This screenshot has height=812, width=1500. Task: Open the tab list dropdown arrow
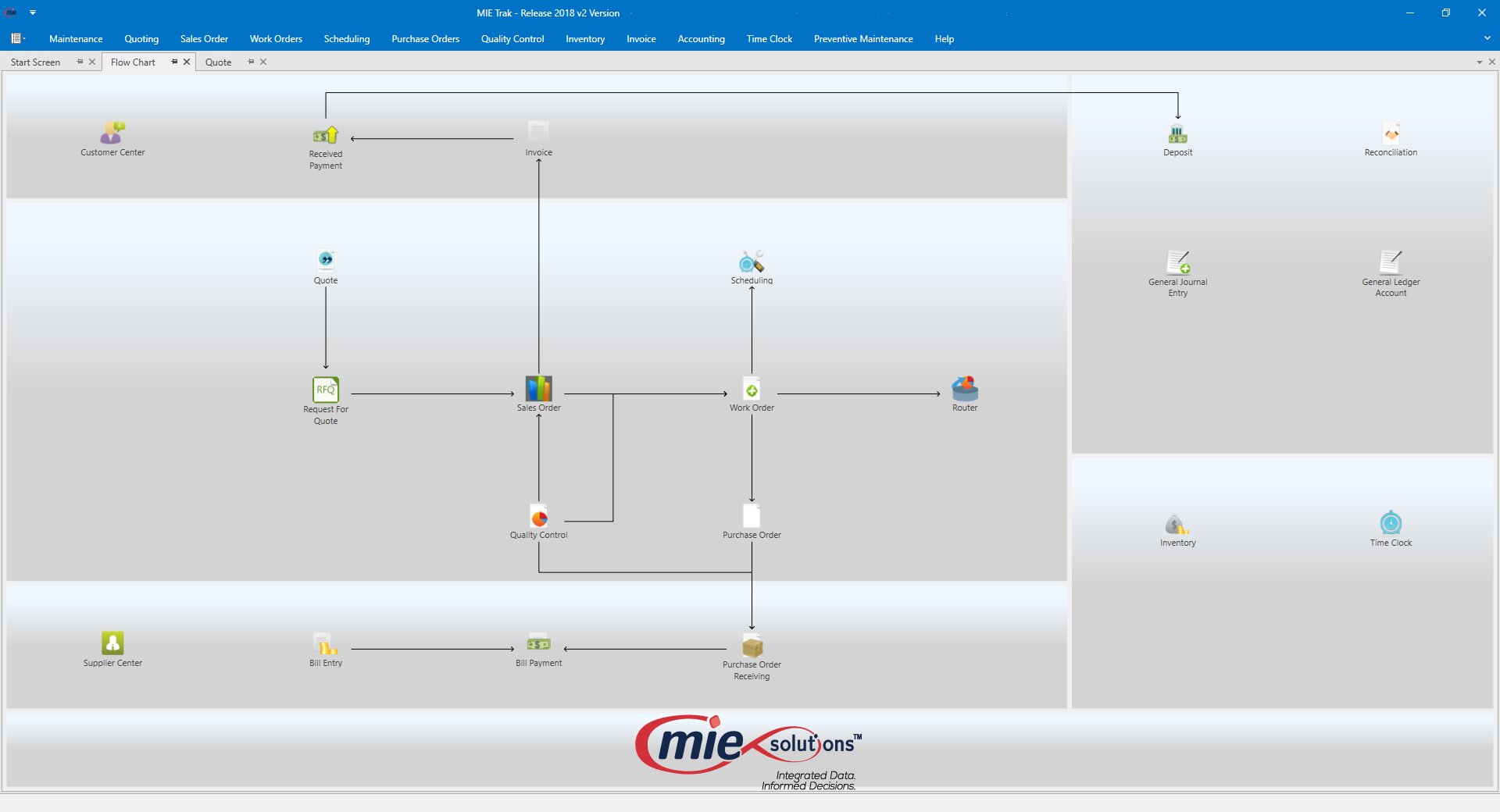tap(1479, 62)
